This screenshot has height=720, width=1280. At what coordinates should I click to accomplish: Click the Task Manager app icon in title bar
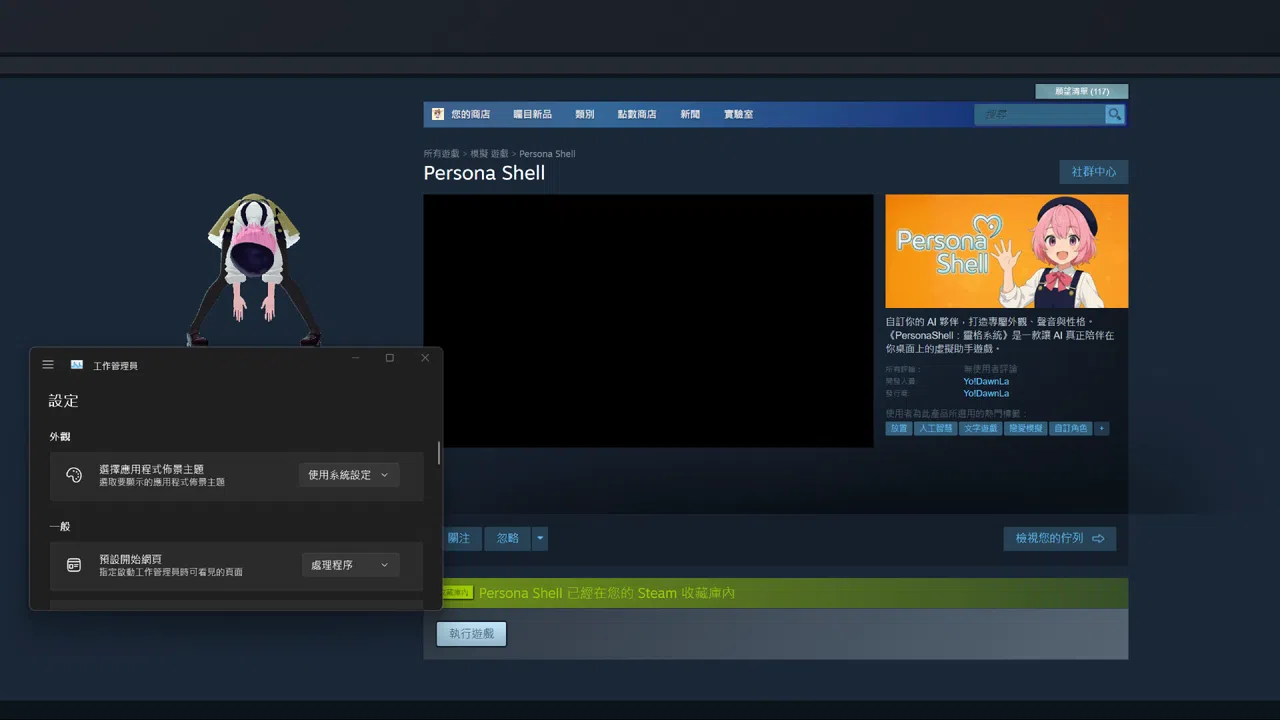[x=77, y=365]
